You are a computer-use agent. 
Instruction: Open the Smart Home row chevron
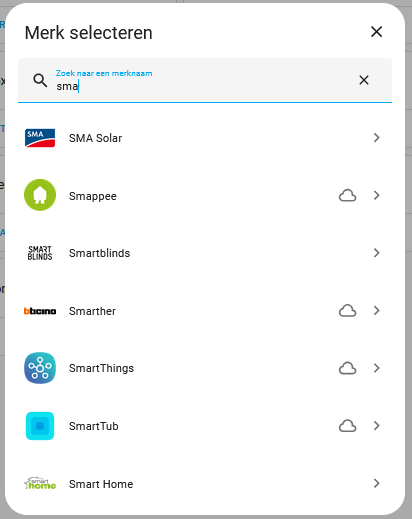pyautogui.click(x=377, y=483)
